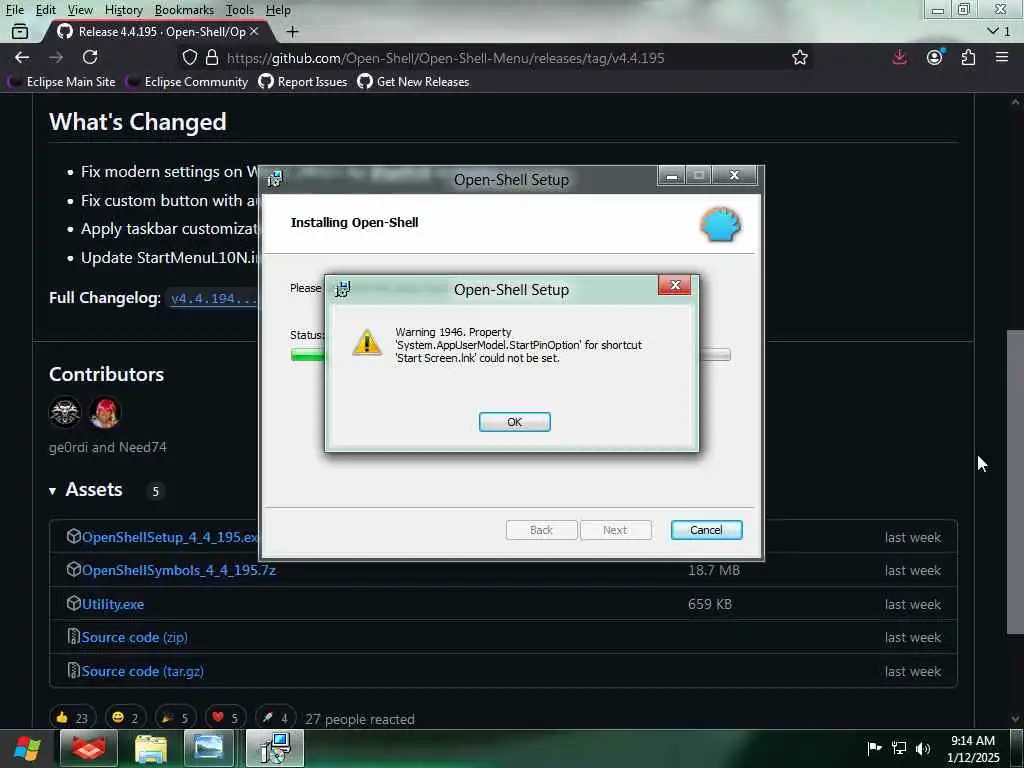
Task: Click the recent browsing firefox view icon
Action: 20,31
